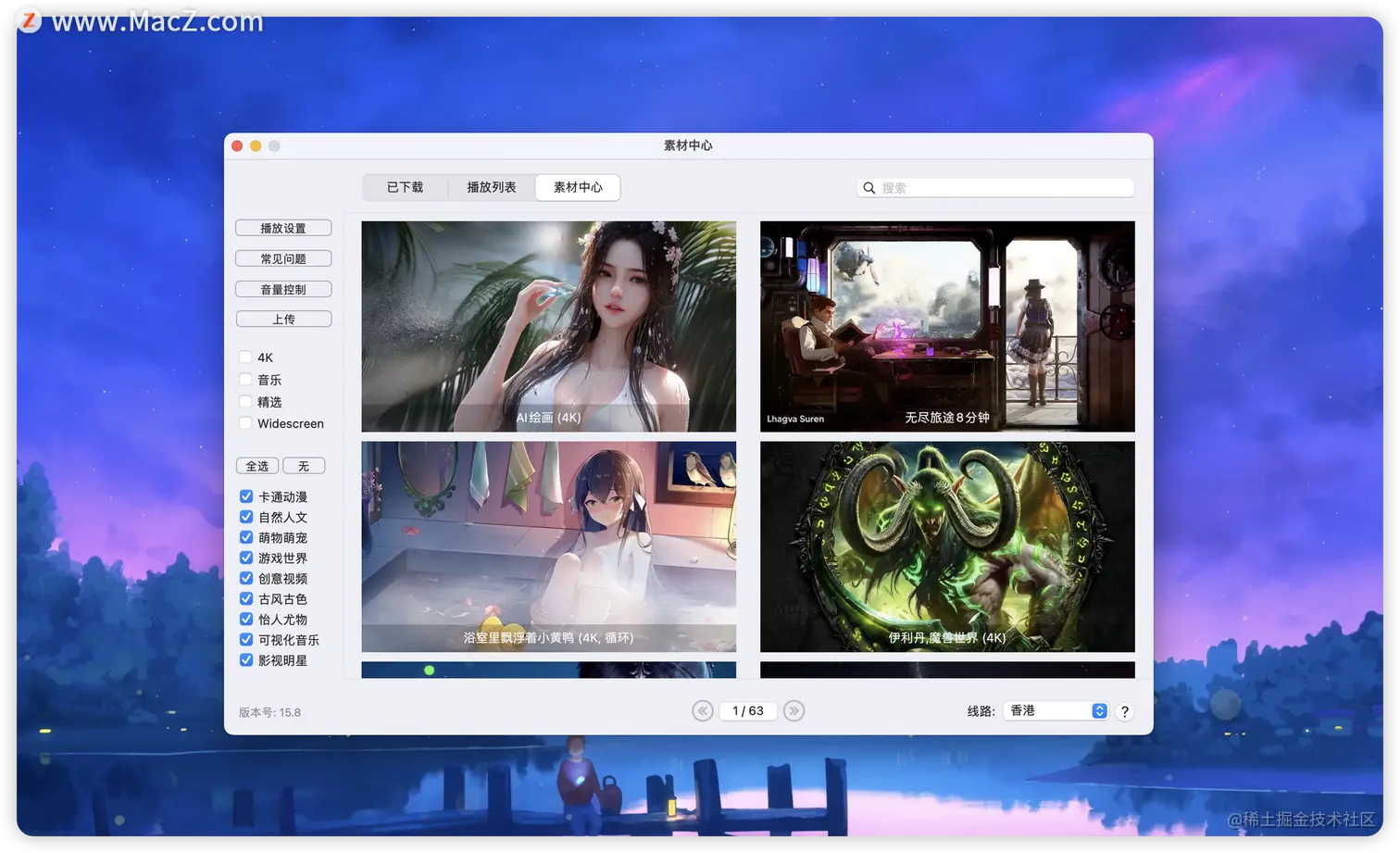
Task: Open the 播放设置 button
Action: [283, 228]
